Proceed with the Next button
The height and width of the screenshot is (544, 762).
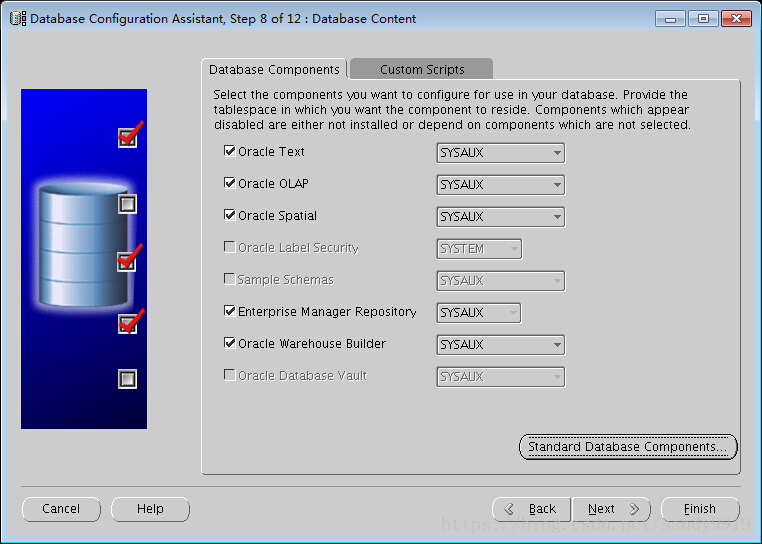(611, 509)
